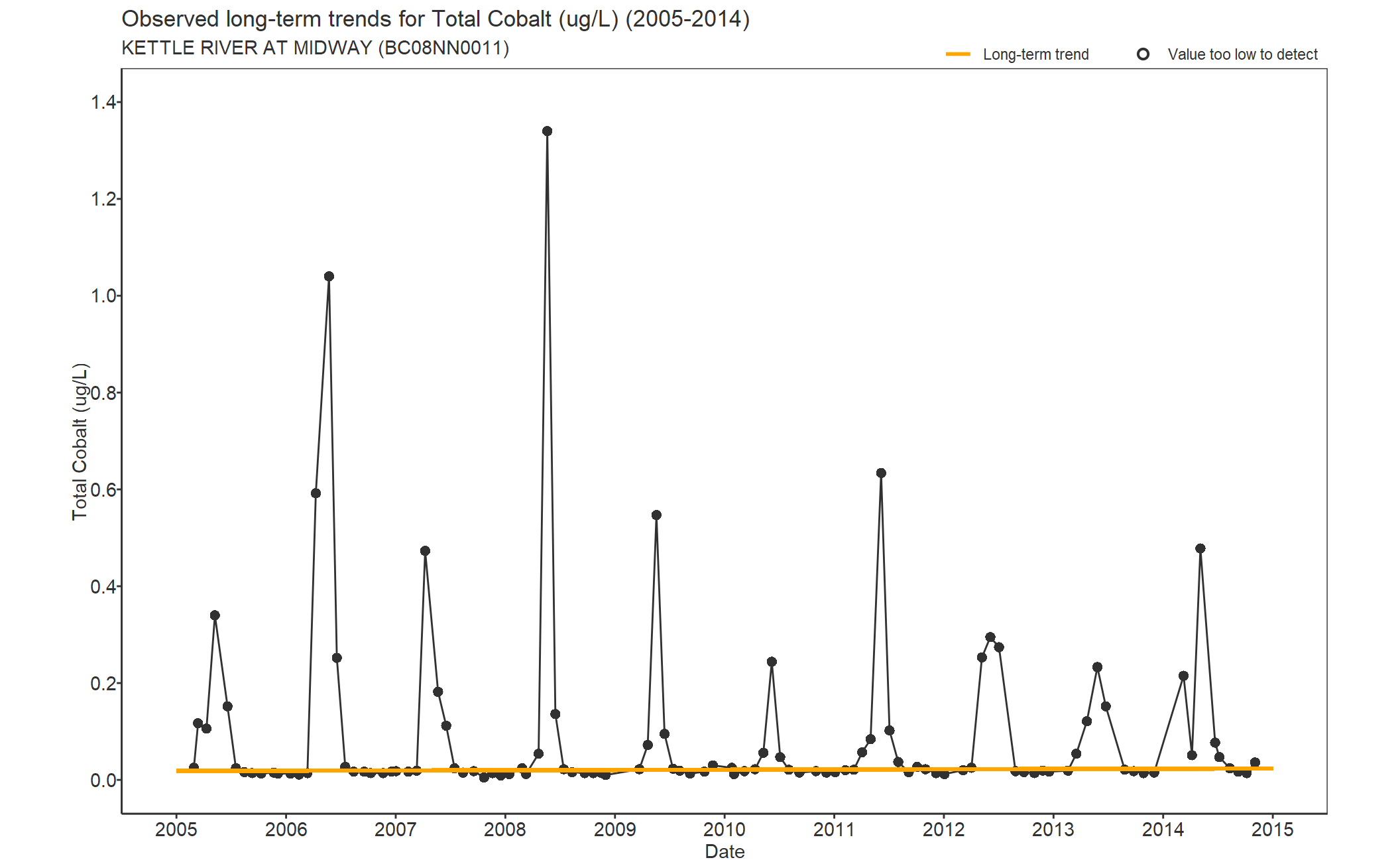The width and height of the screenshot is (1400, 868).
Task: Click the 0.4 y-axis tick label
Action: tap(103, 586)
